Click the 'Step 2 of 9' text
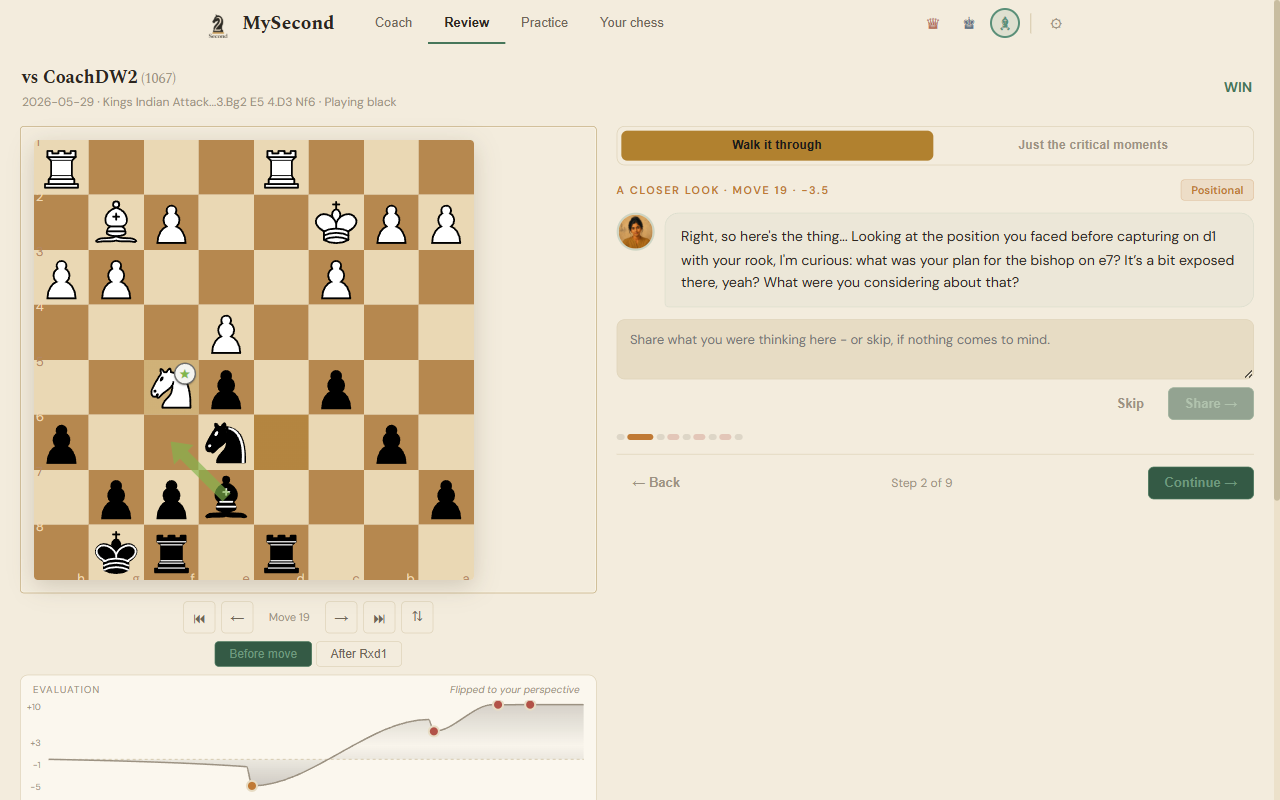 [x=921, y=483]
